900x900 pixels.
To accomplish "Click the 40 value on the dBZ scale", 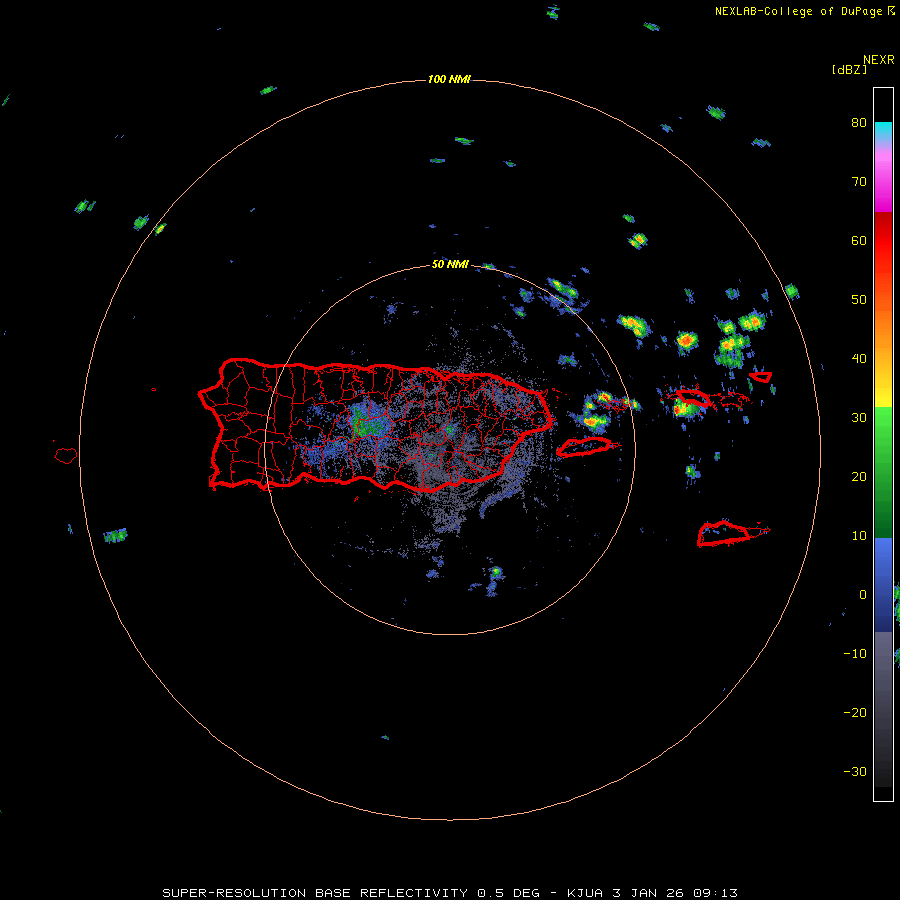I will [x=859, y=359].
